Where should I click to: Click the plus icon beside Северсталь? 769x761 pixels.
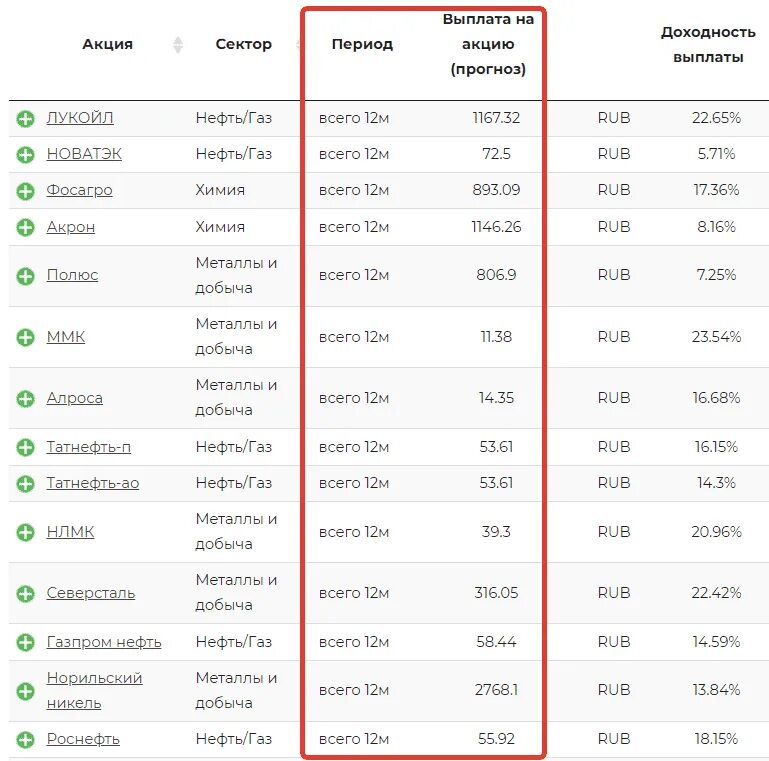click(25, 594)
